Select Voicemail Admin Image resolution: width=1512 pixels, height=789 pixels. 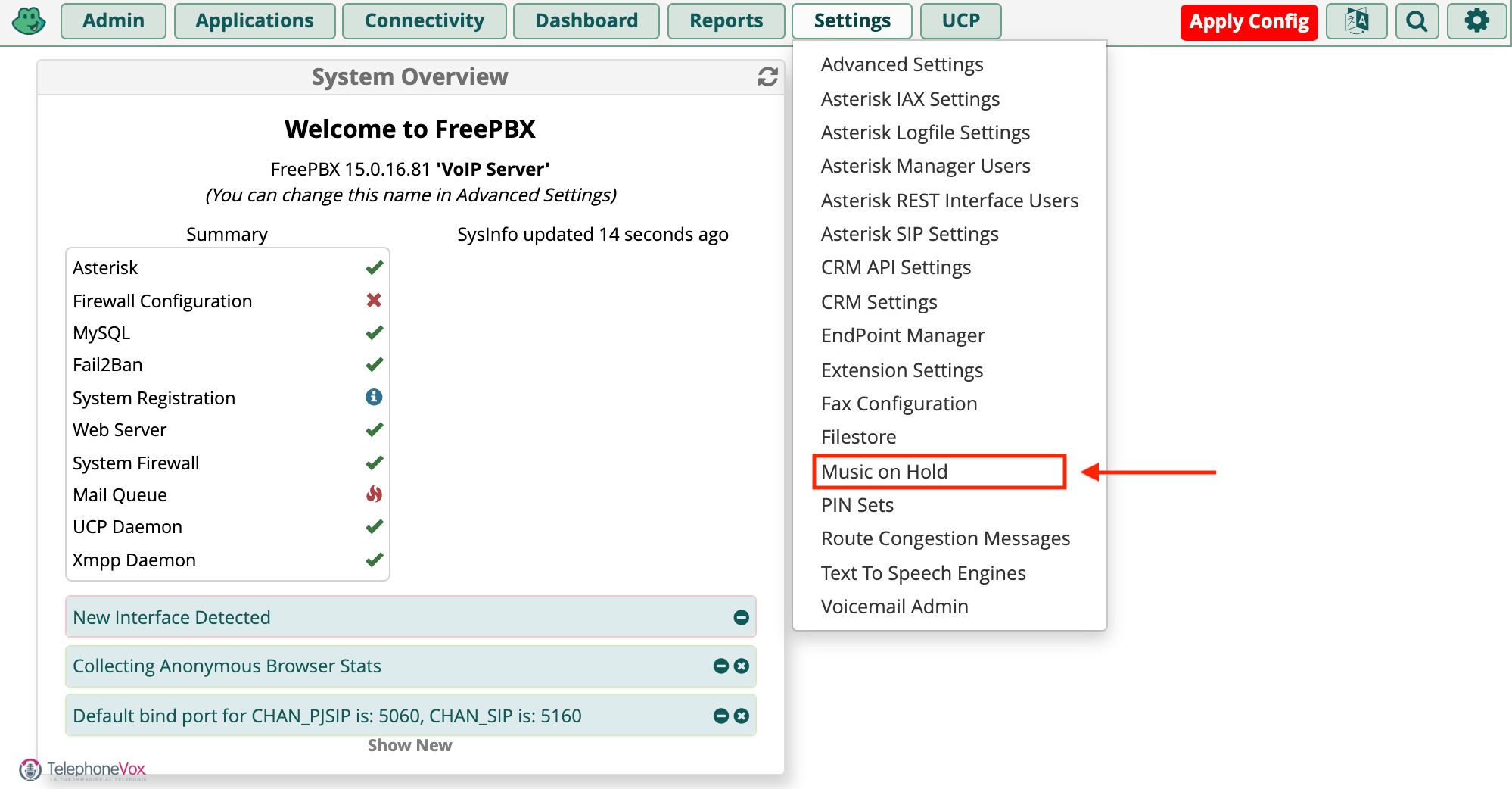pos(894,607)
